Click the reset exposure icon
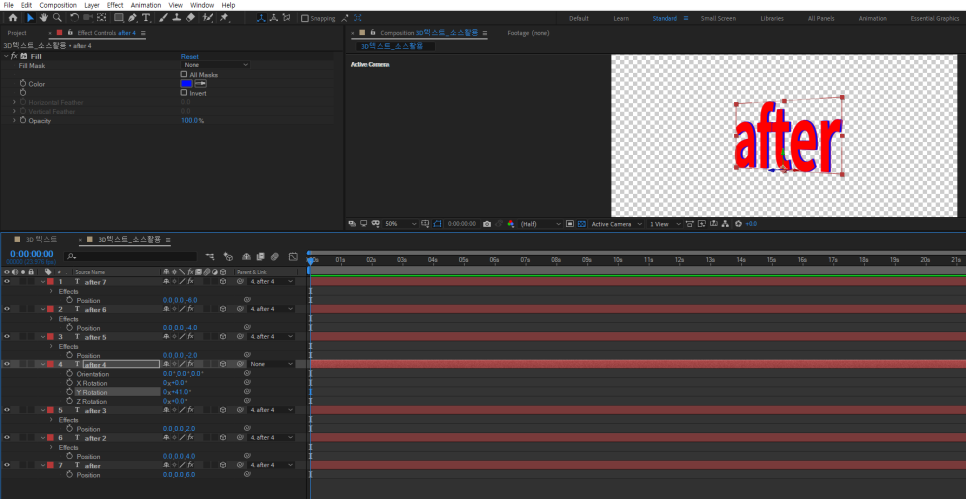 [739, 224]
